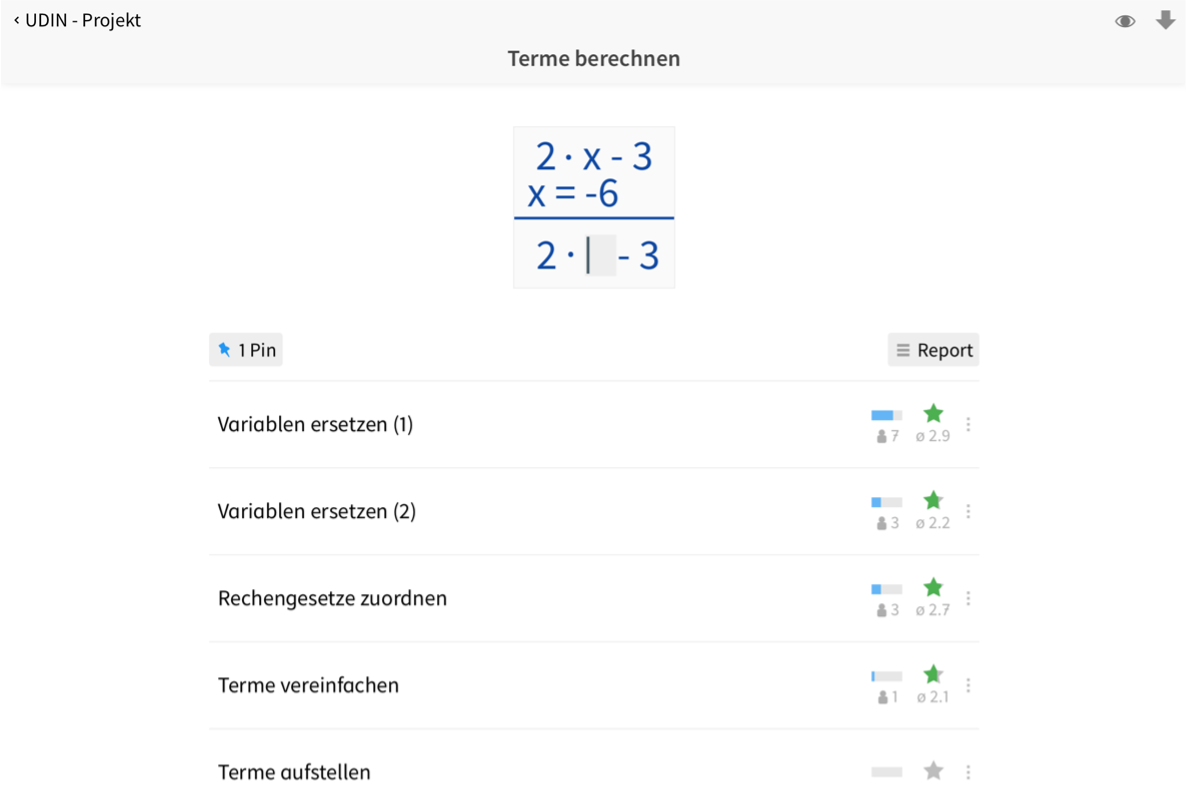The image size is (1188, 794).
Task: Open the Terme vereinfachen exercise
Action: (x=308, y=686)
